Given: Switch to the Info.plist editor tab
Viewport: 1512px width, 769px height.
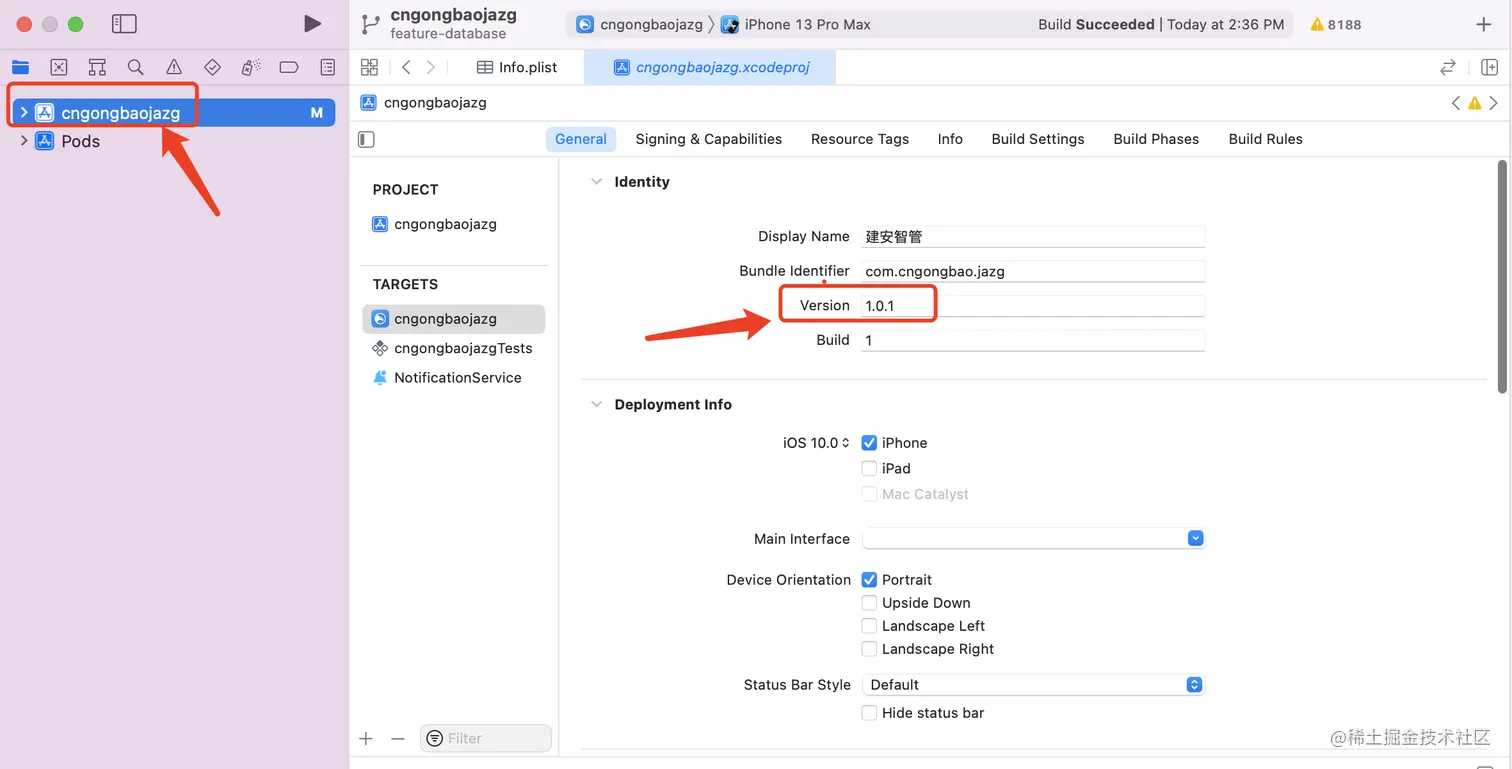Looking at the screenshot, I should (518, 67).
